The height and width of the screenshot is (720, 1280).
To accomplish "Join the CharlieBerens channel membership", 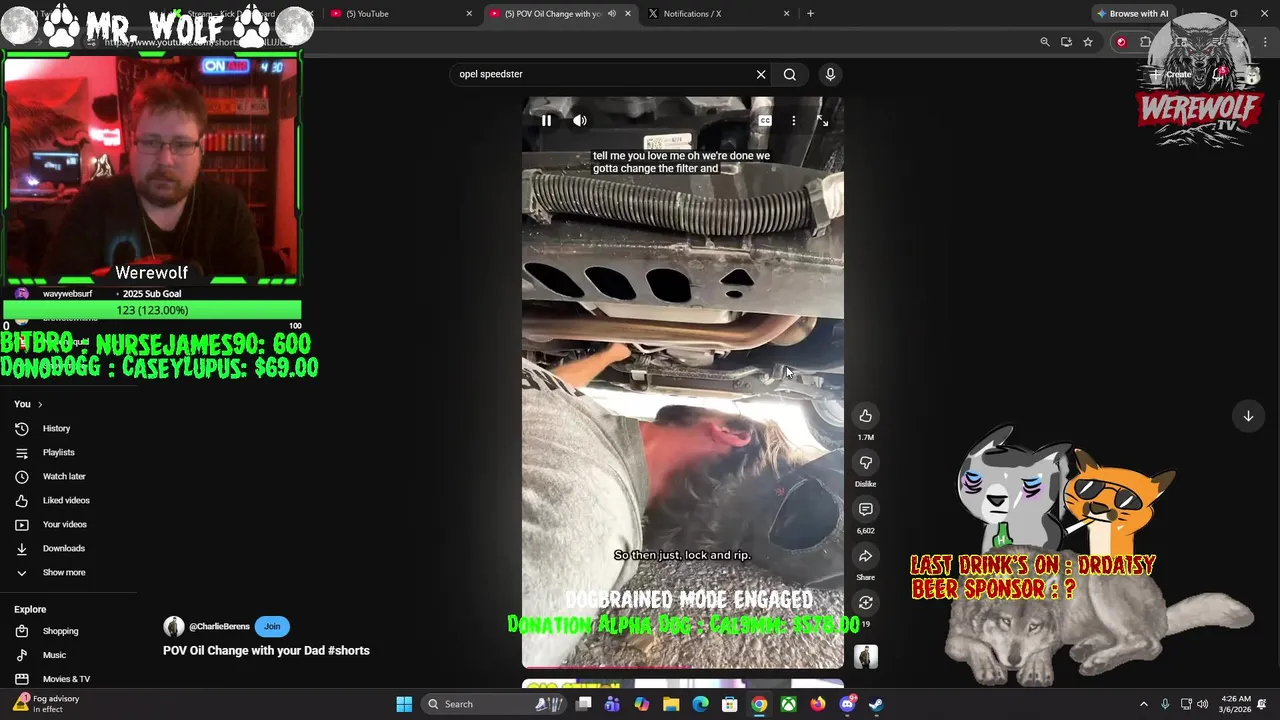I will [272, 626].
